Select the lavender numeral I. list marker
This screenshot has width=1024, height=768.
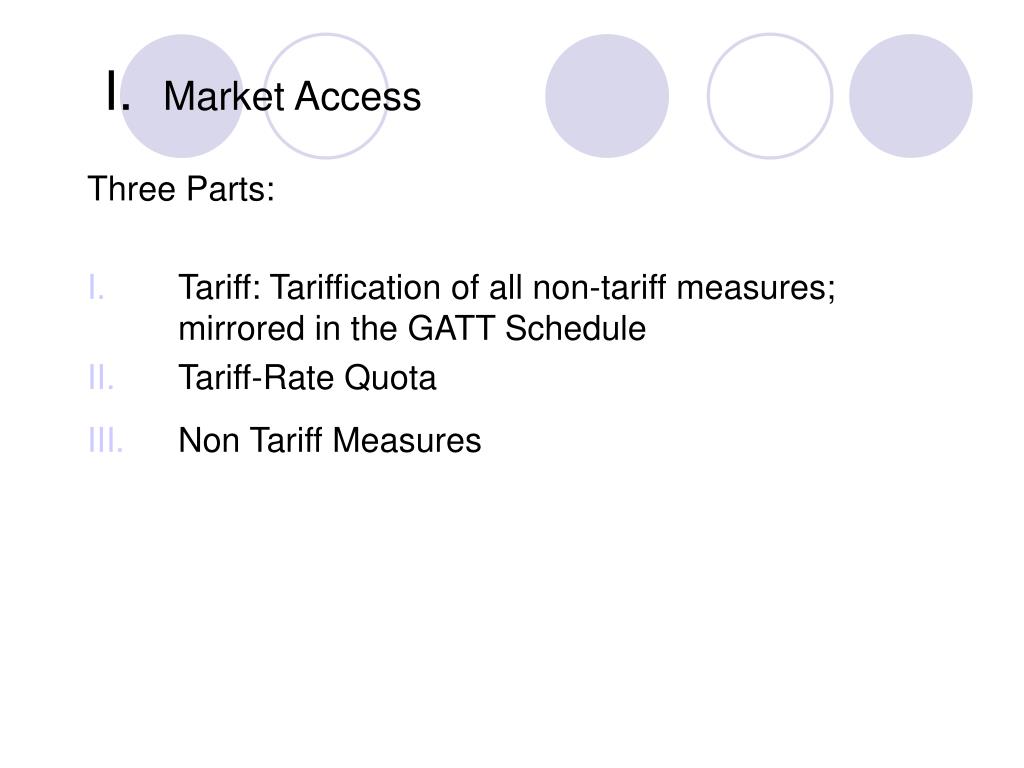96,288
